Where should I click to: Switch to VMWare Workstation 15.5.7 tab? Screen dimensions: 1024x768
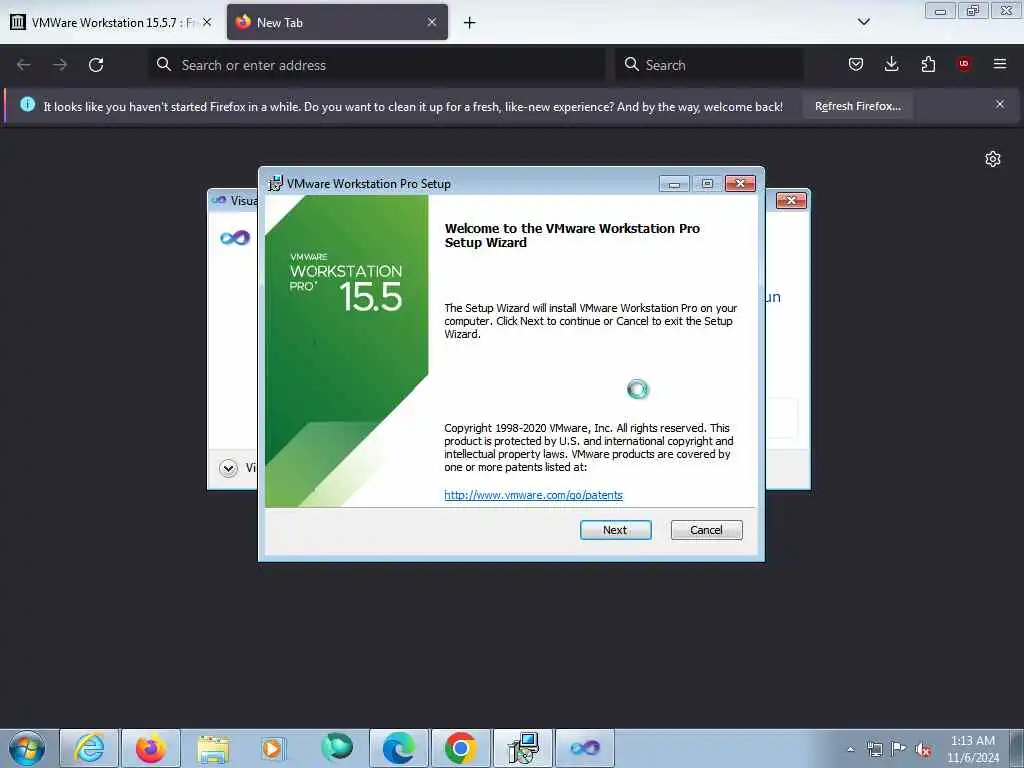tap(111, 22)
